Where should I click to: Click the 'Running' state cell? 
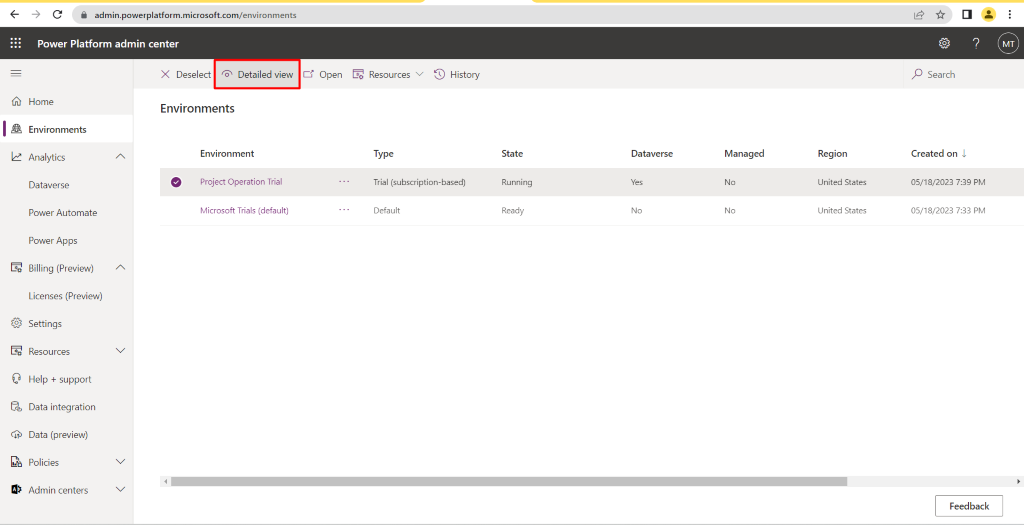coord(517,182)
